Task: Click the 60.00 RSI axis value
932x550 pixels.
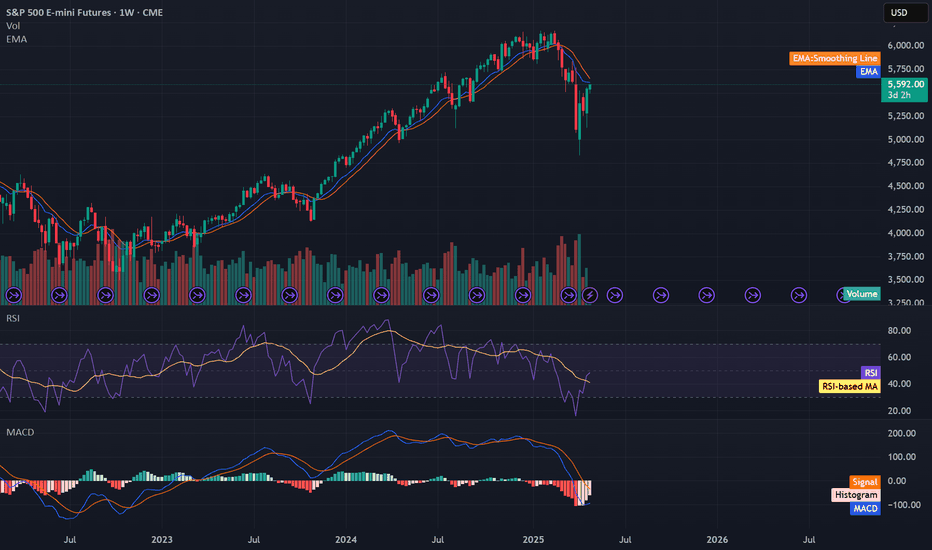Action: [x=899, y=357]
